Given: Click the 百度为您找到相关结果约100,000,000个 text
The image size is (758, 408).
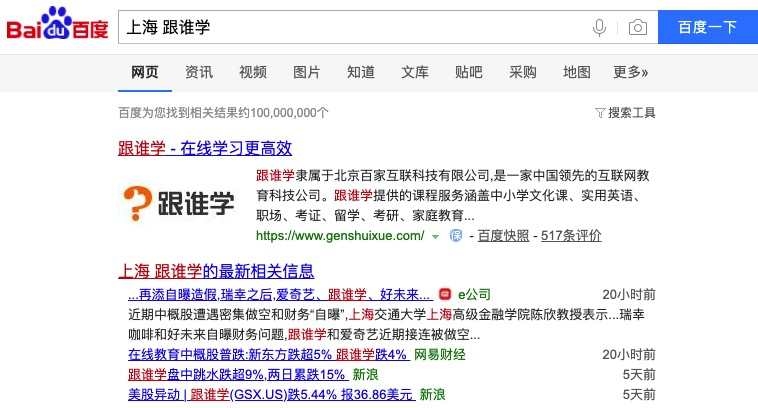Looking at the screenshot, I should [x=223, y=113].
